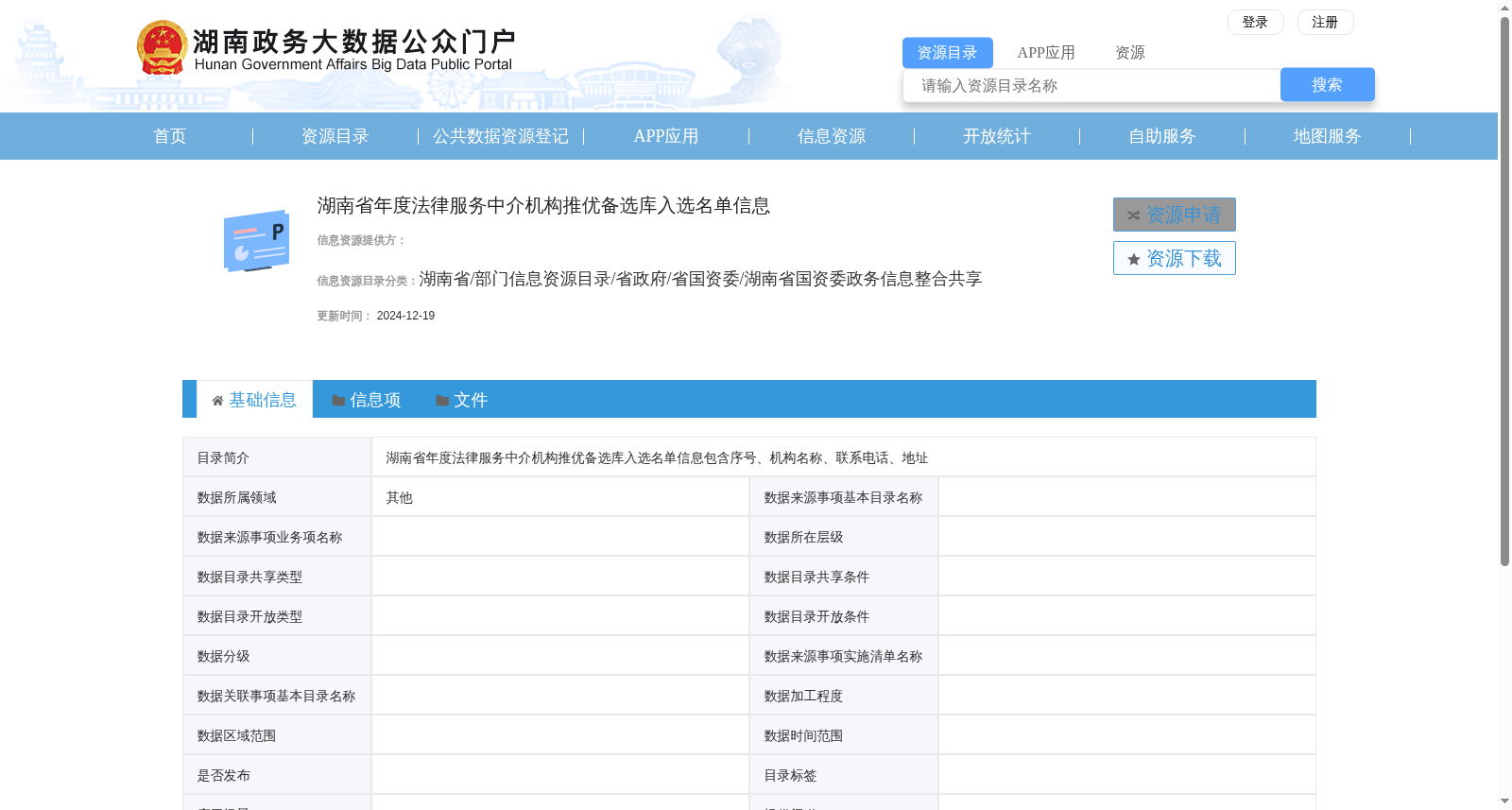
Task: Go to 首页 in the navigation bar
Action: pos(170,136)
